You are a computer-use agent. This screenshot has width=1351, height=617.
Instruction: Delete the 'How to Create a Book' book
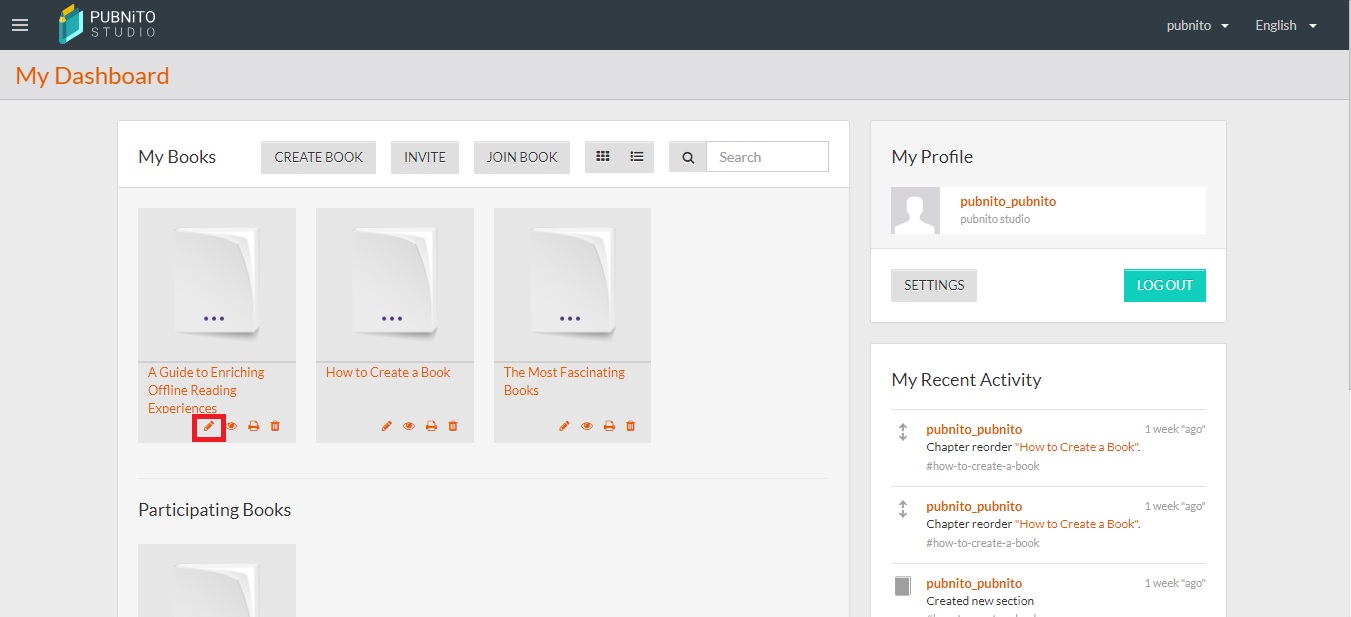453,426
